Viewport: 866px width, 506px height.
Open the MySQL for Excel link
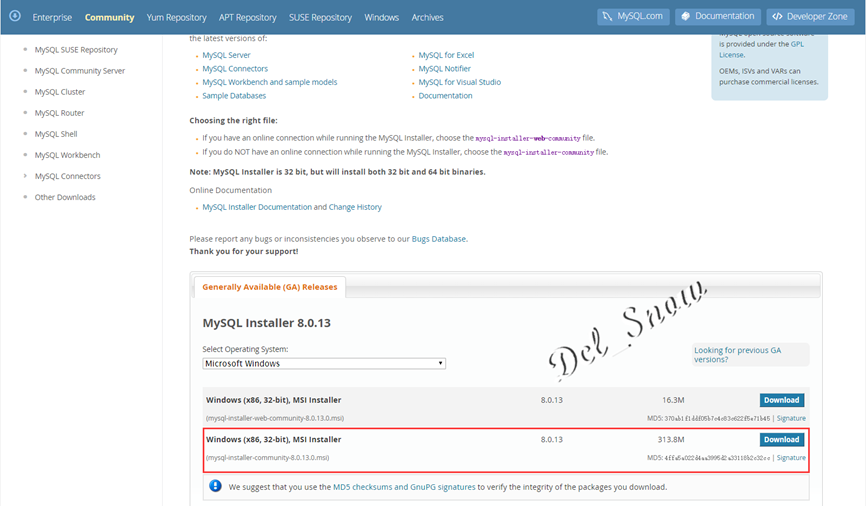tap(446, 55)
